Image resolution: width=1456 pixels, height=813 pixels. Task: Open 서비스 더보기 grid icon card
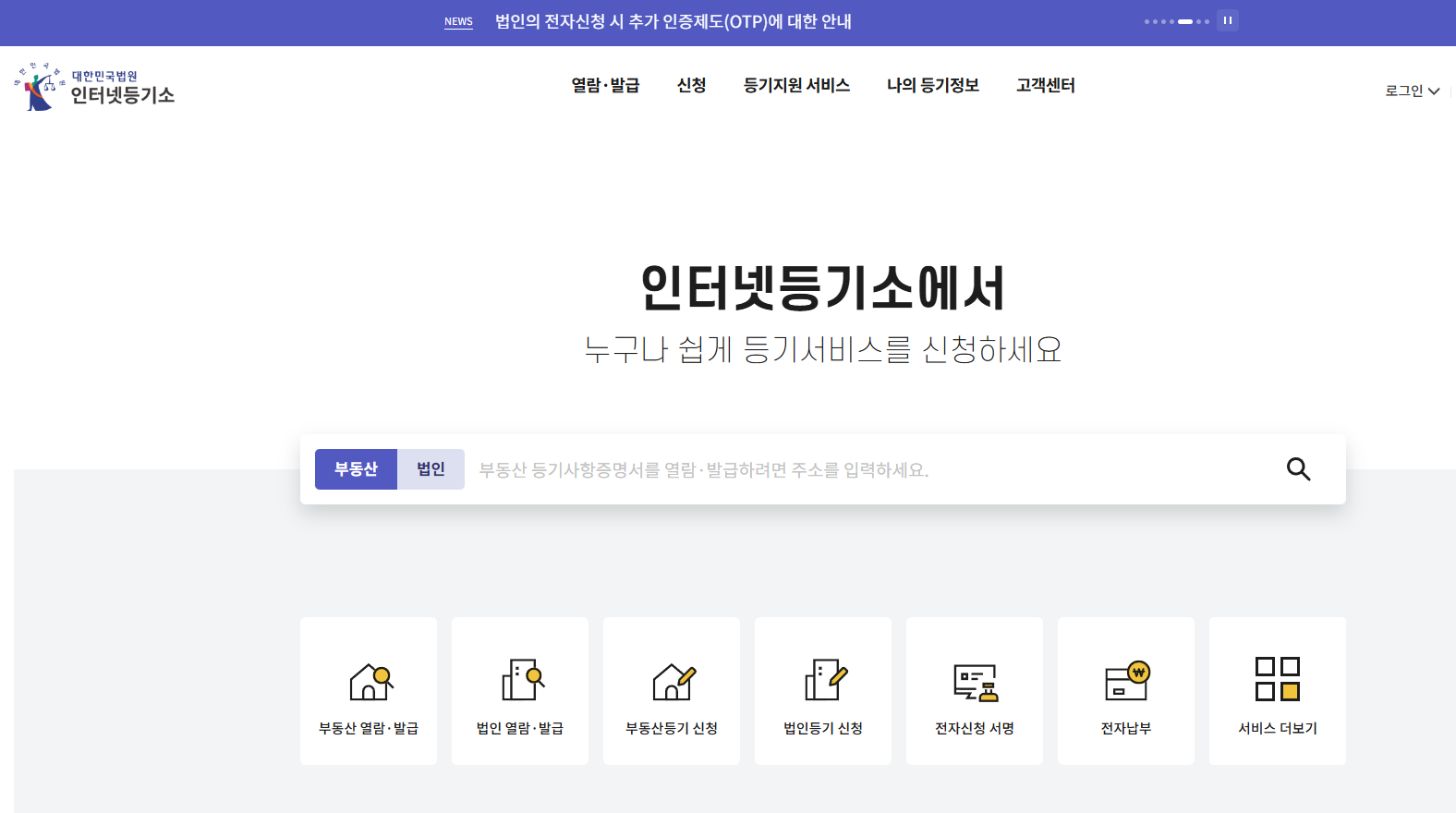coord(1278,691)
